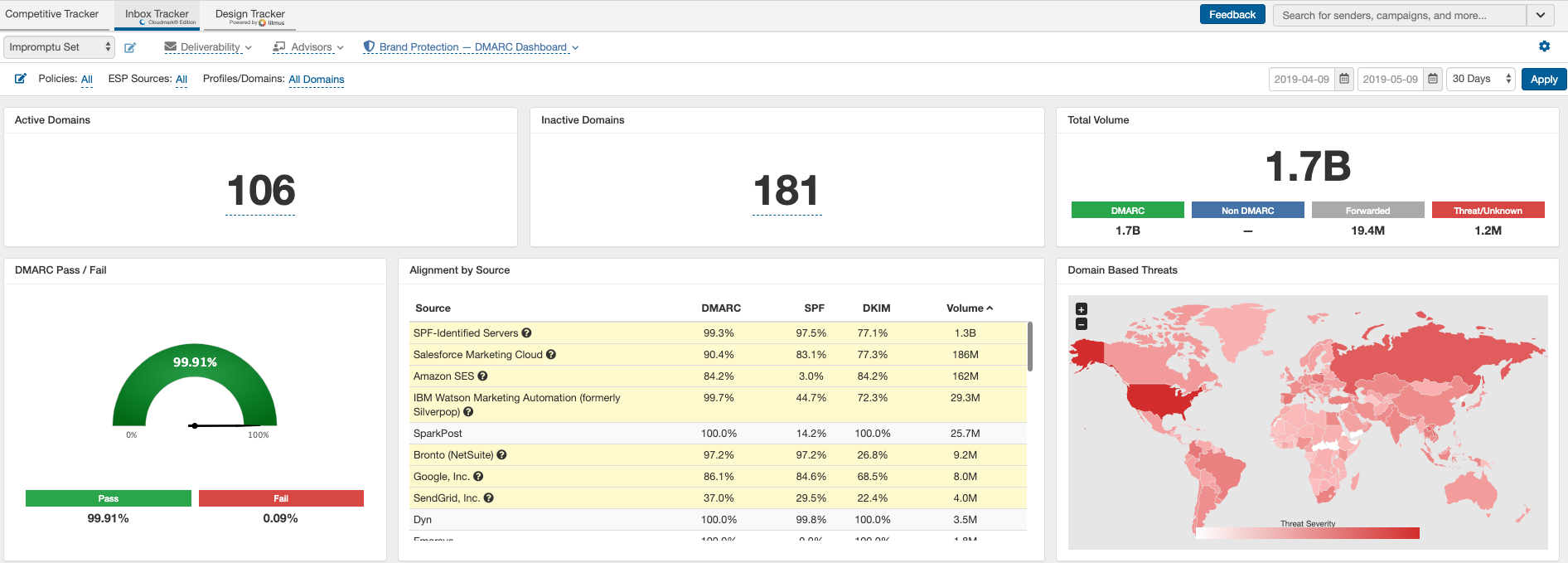Click the green Pass bar
1568x563 pixels.
point(109,498)
